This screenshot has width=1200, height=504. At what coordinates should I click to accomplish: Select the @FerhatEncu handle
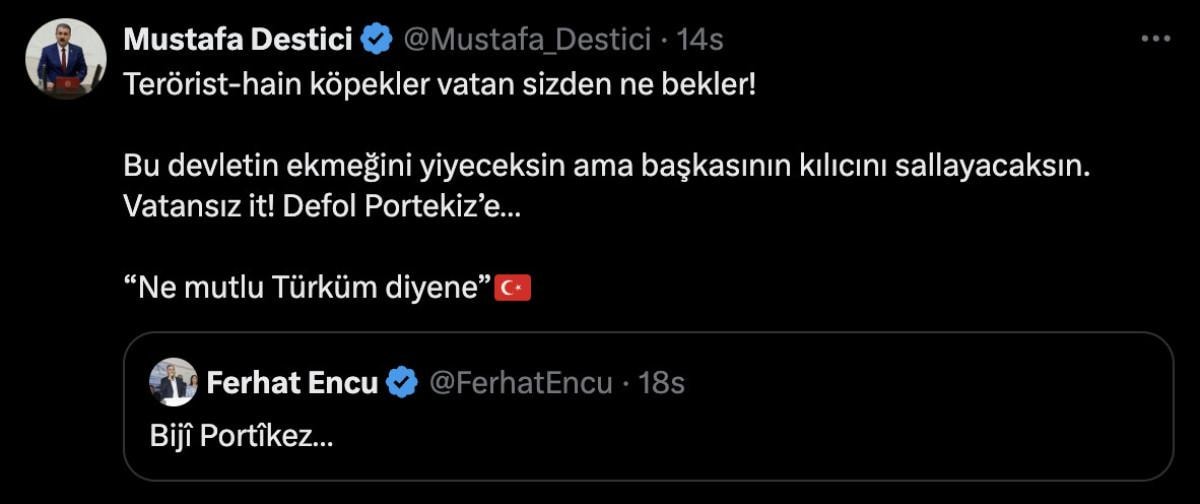pos(520,382)
